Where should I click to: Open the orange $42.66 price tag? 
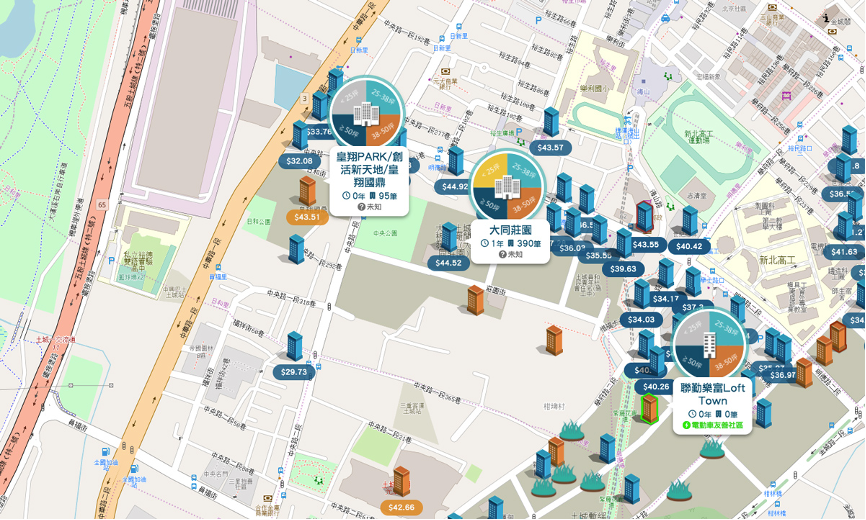402,507
